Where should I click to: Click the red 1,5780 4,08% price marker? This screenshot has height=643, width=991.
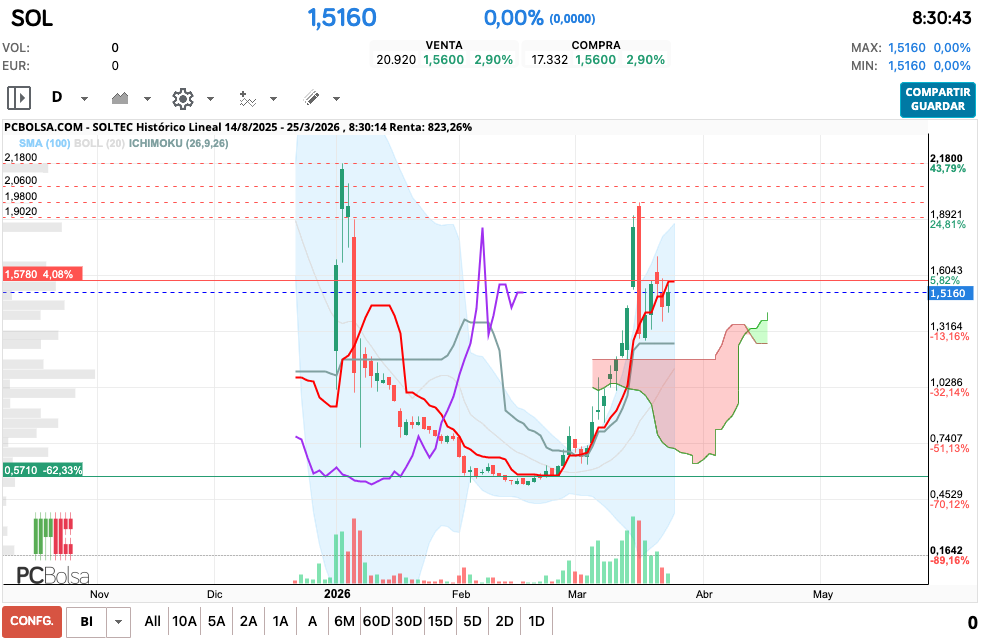click(x=42, y=274)
